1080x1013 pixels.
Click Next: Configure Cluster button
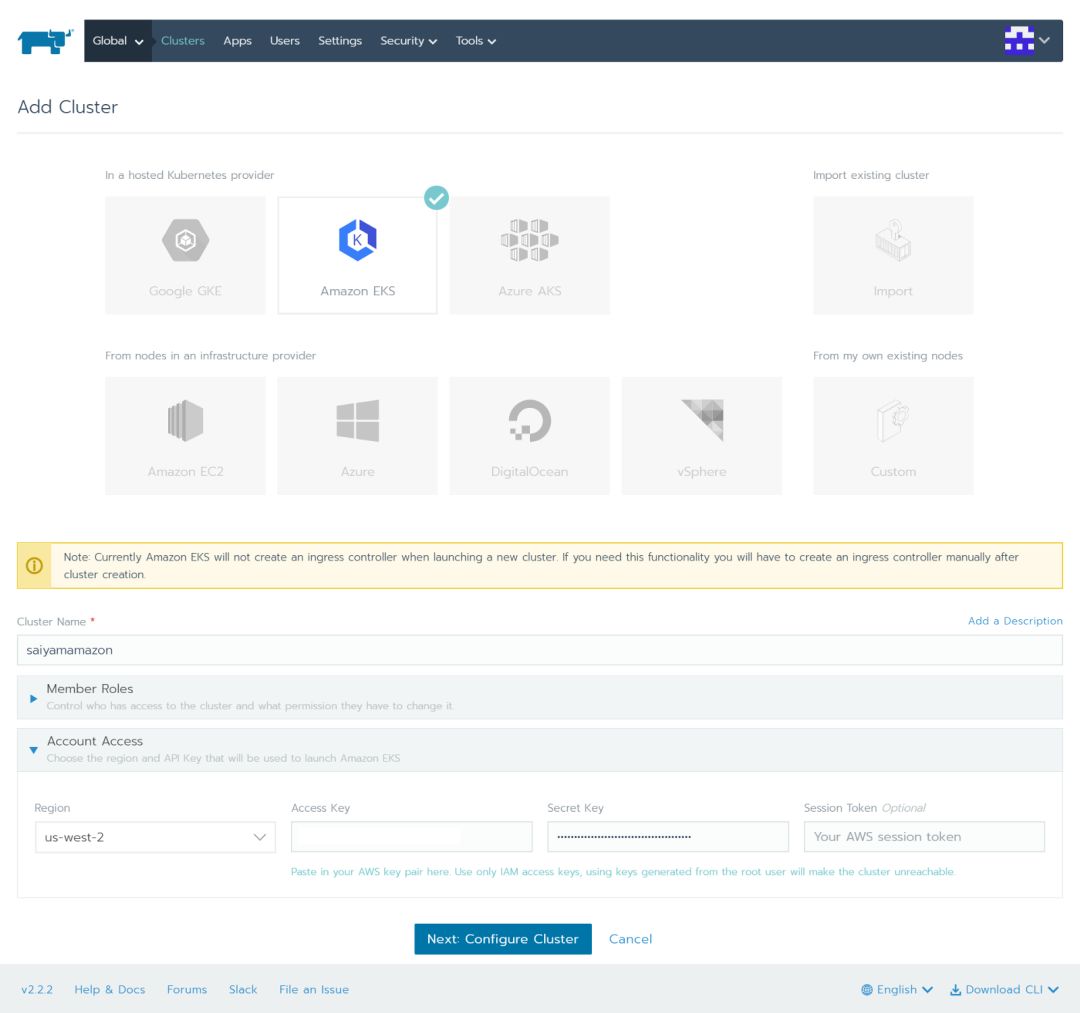[503, 939]
